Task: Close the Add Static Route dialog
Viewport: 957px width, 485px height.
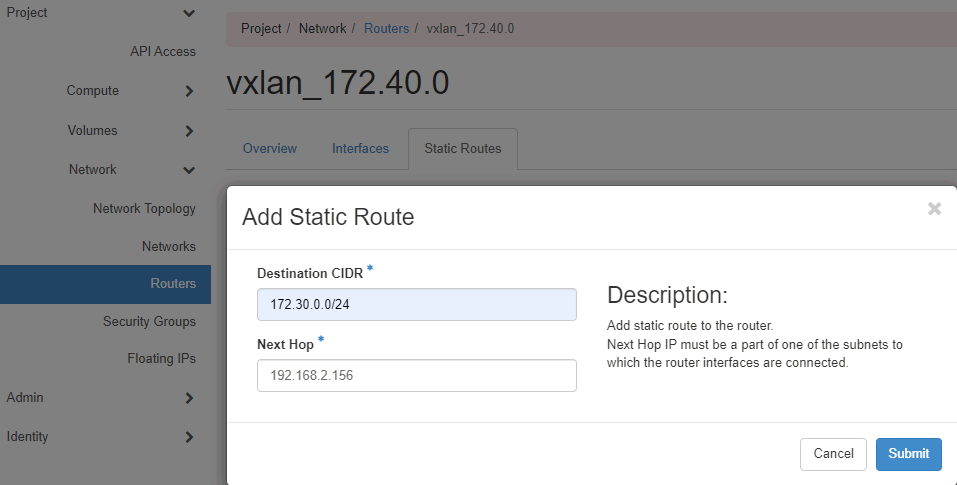Action: 934,208
